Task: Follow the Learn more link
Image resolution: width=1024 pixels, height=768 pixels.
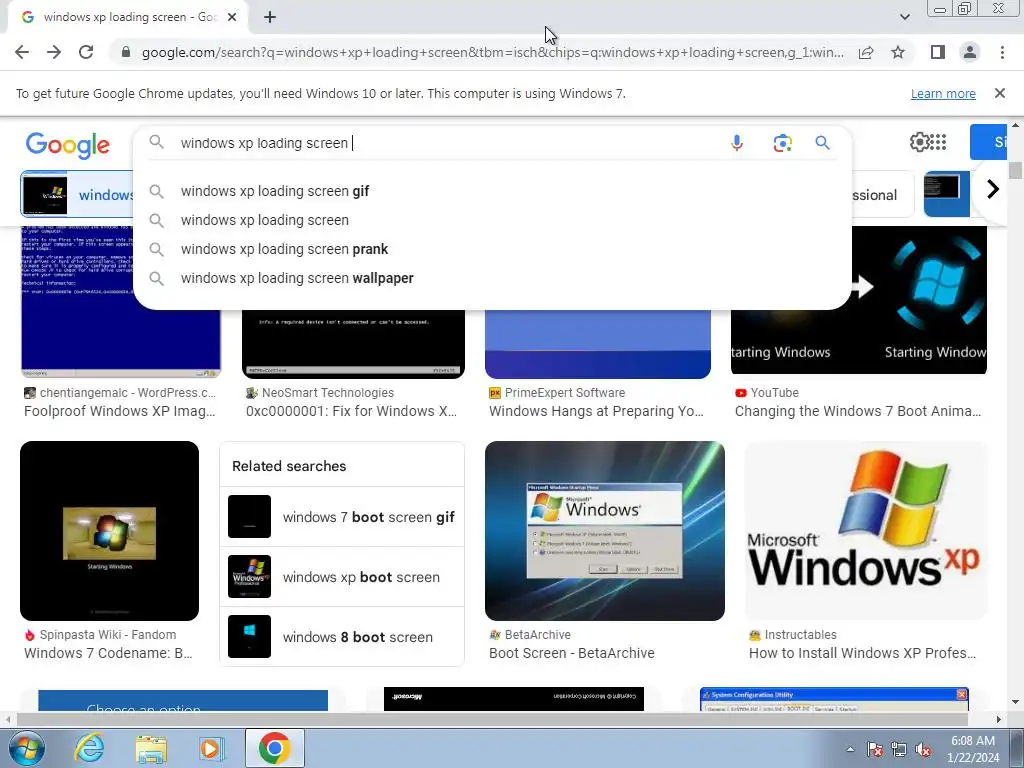Action: click(x=943, y=93)
